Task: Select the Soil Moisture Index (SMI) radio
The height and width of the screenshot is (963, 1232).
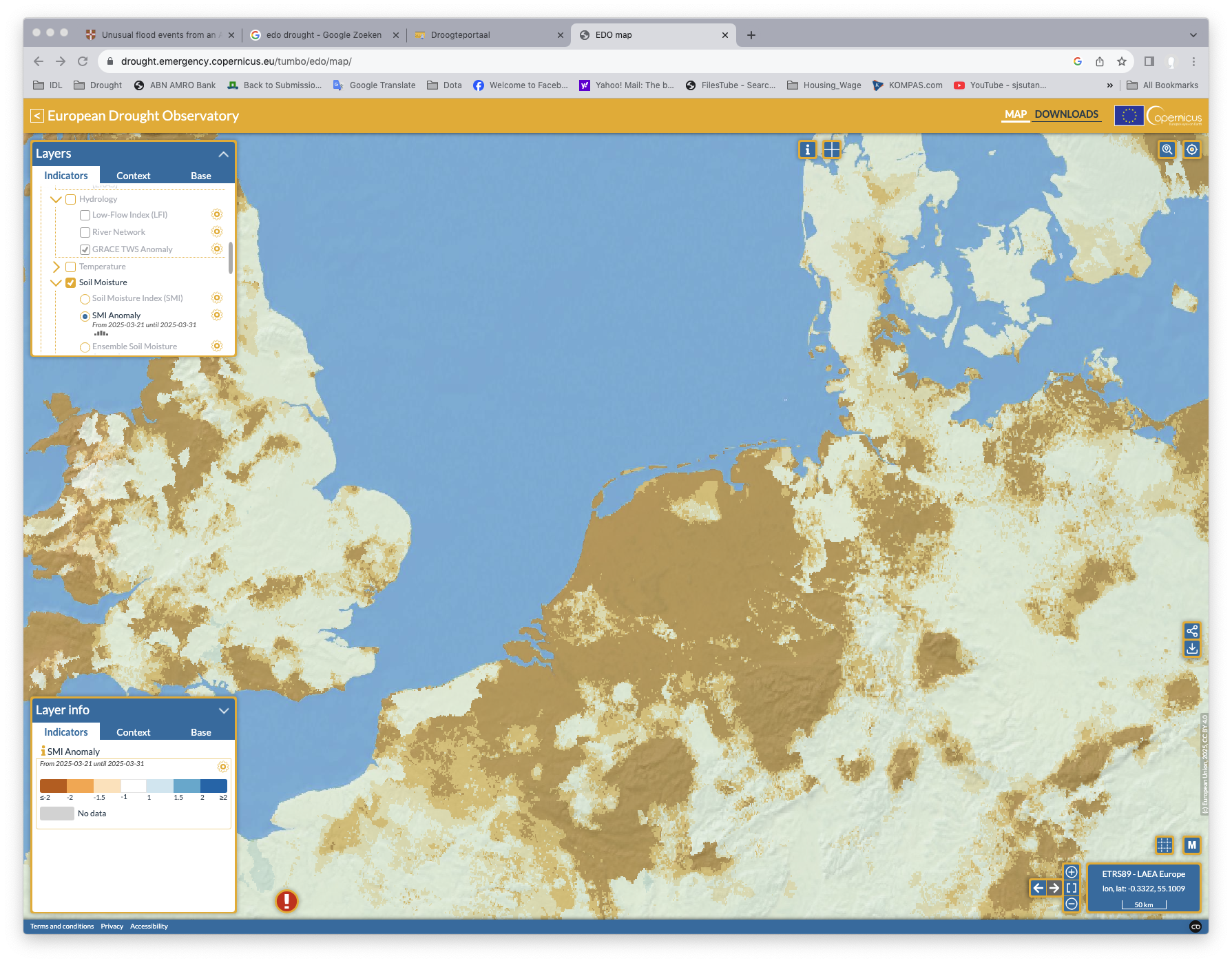Action: [85, 299]
